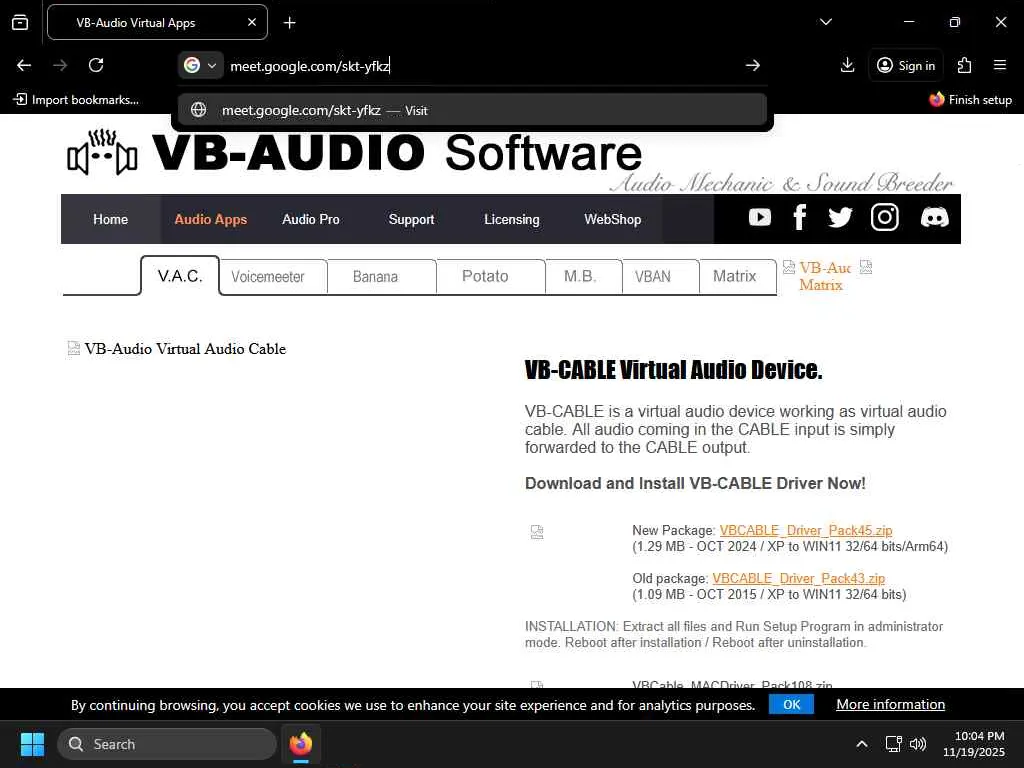Open the search engine selector dropdown
Screen dimensions: 1024x768
coord(200,65)
